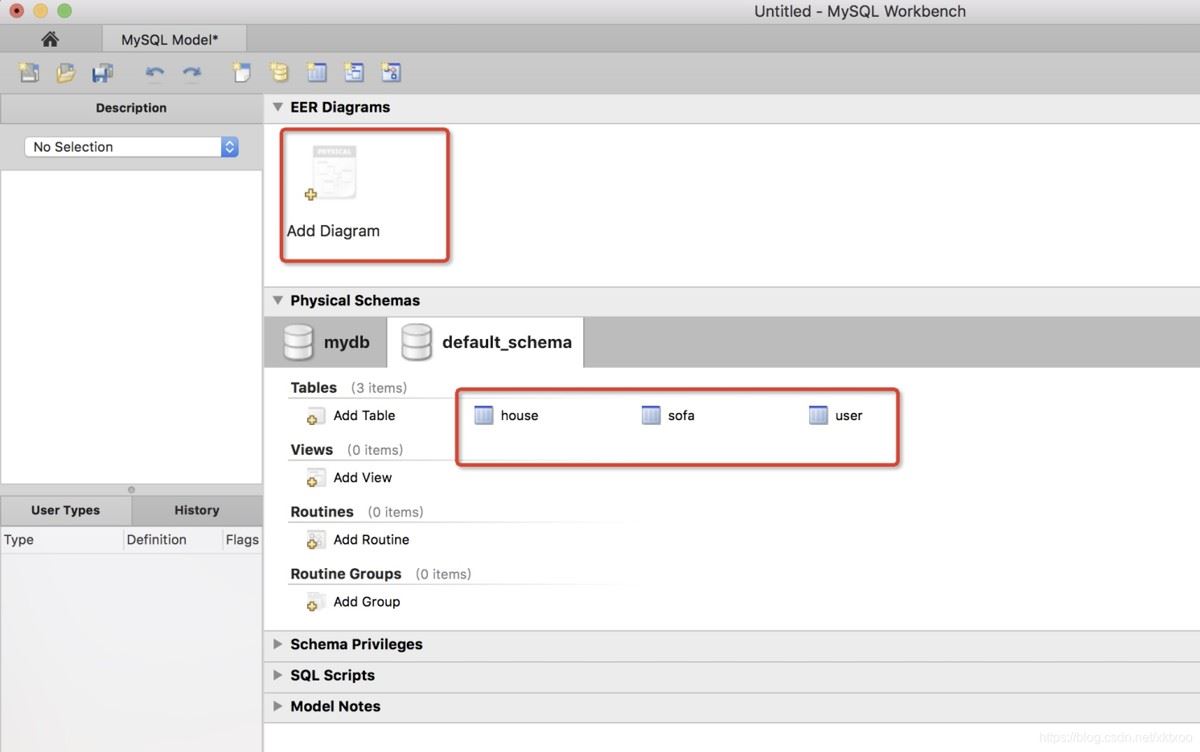Click the Routine Groups section heading

346,574
